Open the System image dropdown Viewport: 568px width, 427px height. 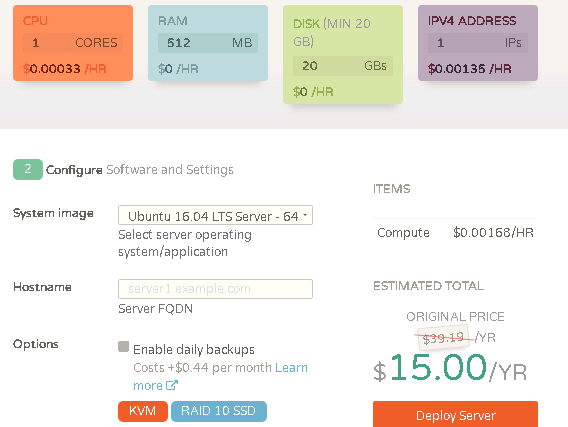click(x=215, y=215)
